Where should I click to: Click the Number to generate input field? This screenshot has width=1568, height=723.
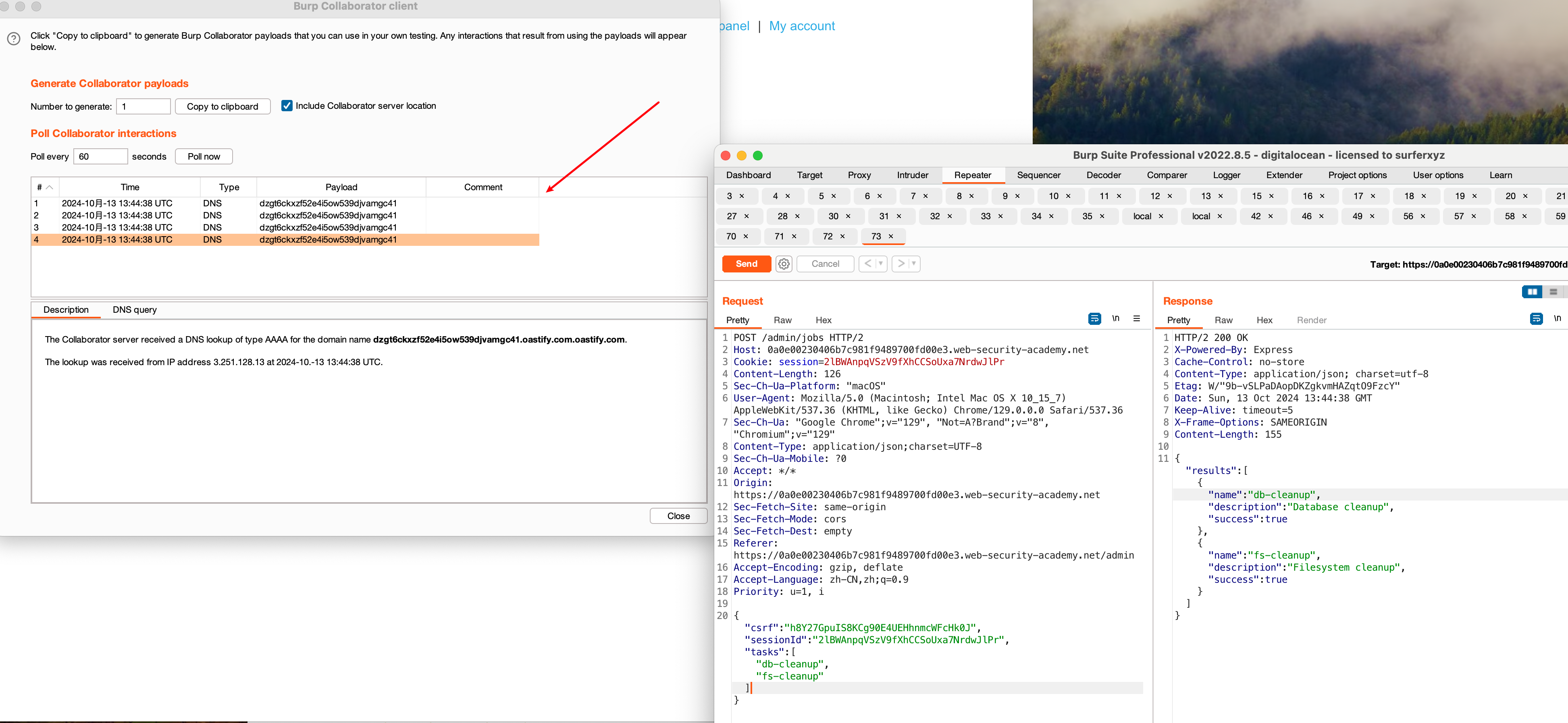click(x=143, y=106)
